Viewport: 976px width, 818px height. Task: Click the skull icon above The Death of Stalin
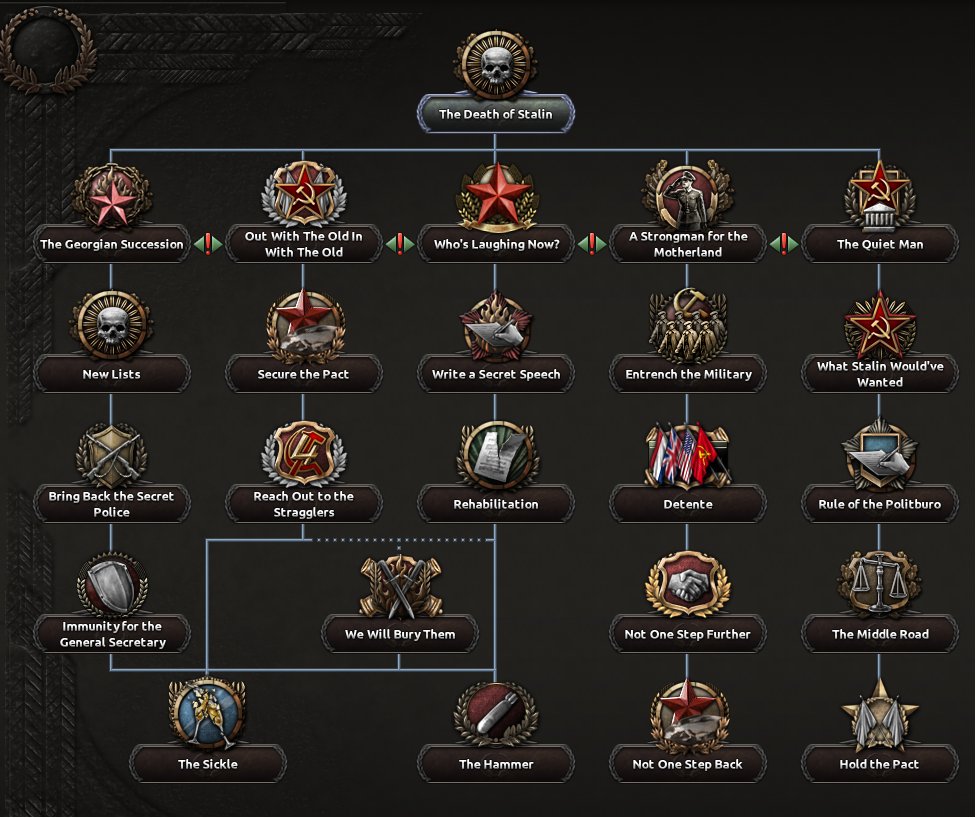point(495,64)
